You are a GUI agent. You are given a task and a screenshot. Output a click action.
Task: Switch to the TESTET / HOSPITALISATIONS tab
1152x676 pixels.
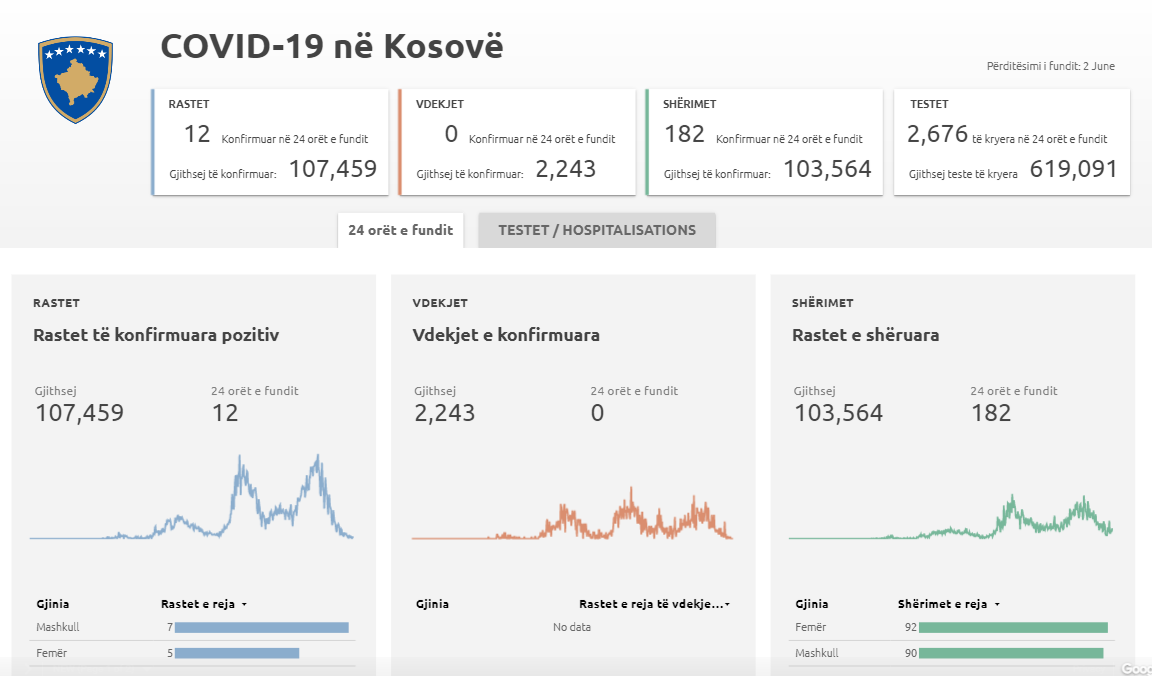coord(597,230)
